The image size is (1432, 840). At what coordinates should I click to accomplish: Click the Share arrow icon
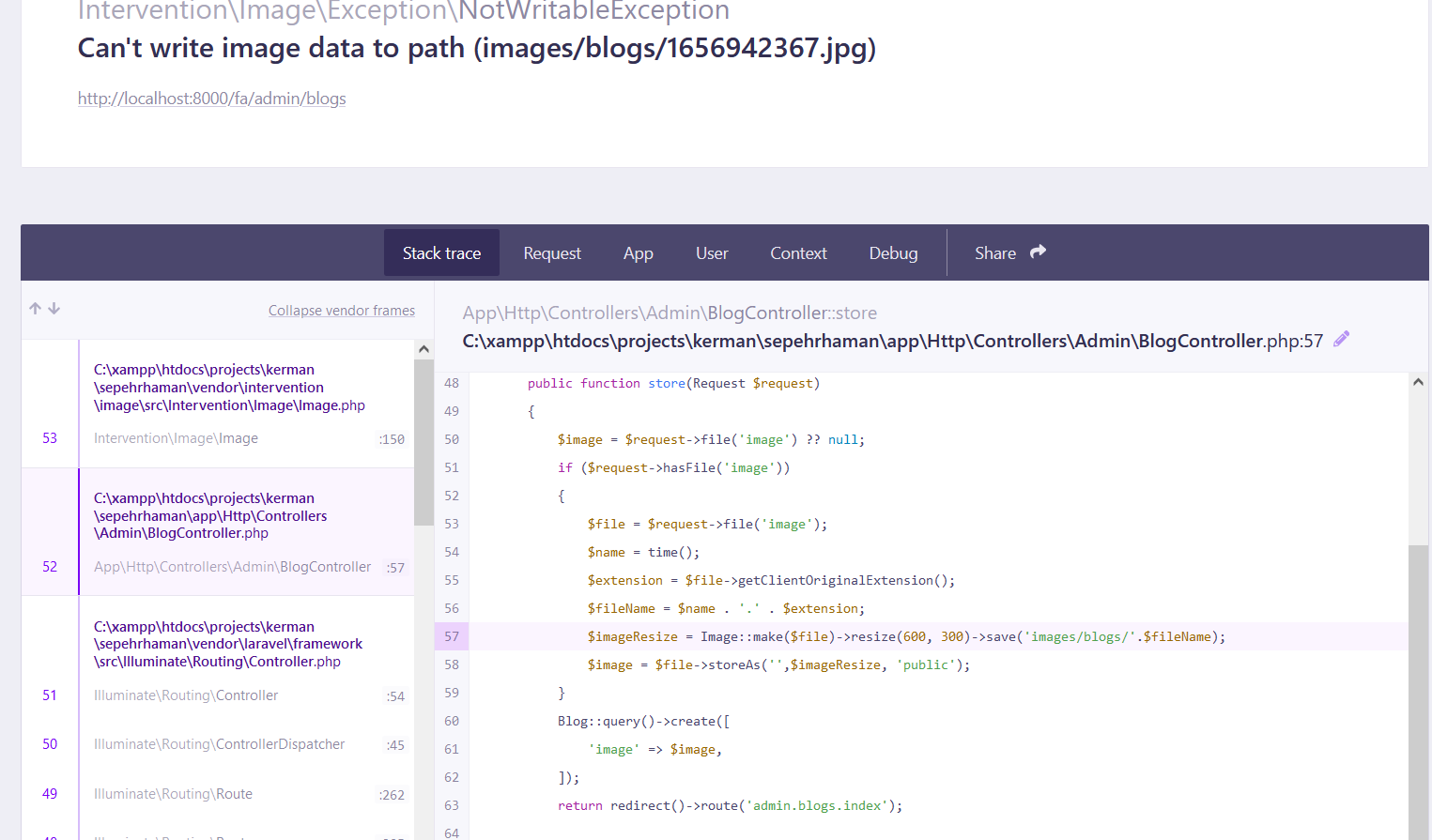pos(1038,252)
